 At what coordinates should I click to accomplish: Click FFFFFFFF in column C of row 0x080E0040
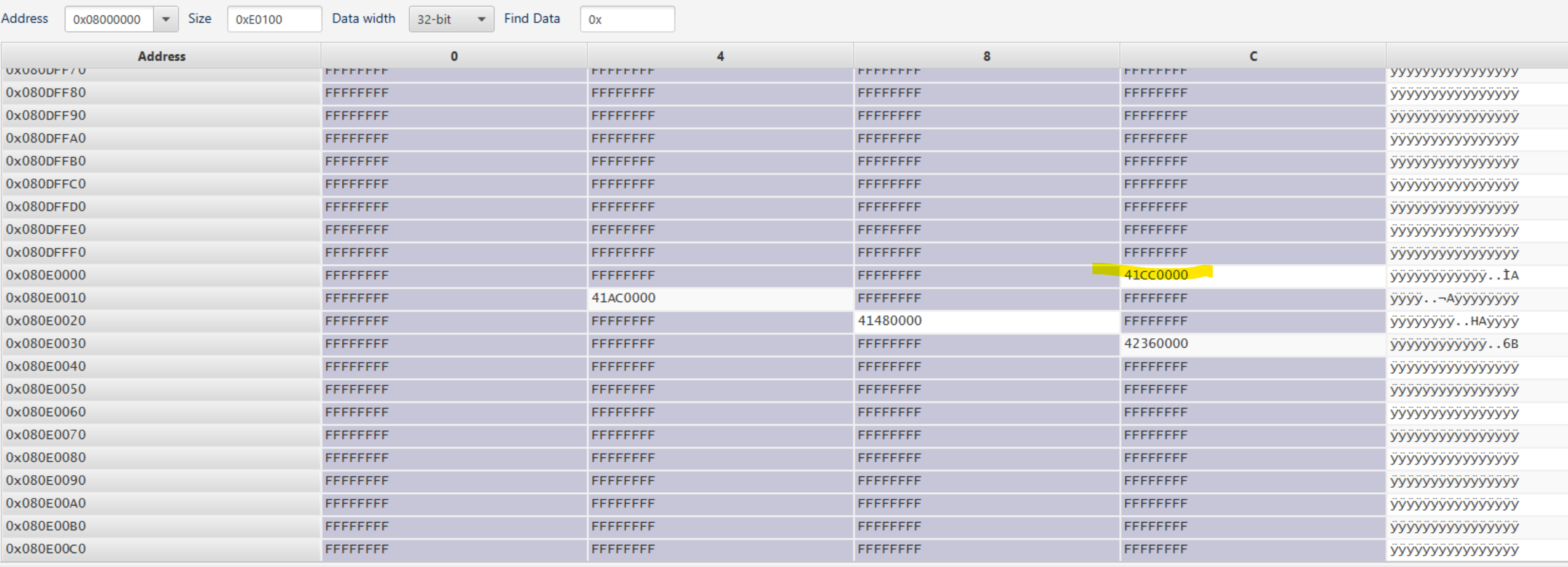(x=1155, y=367)
